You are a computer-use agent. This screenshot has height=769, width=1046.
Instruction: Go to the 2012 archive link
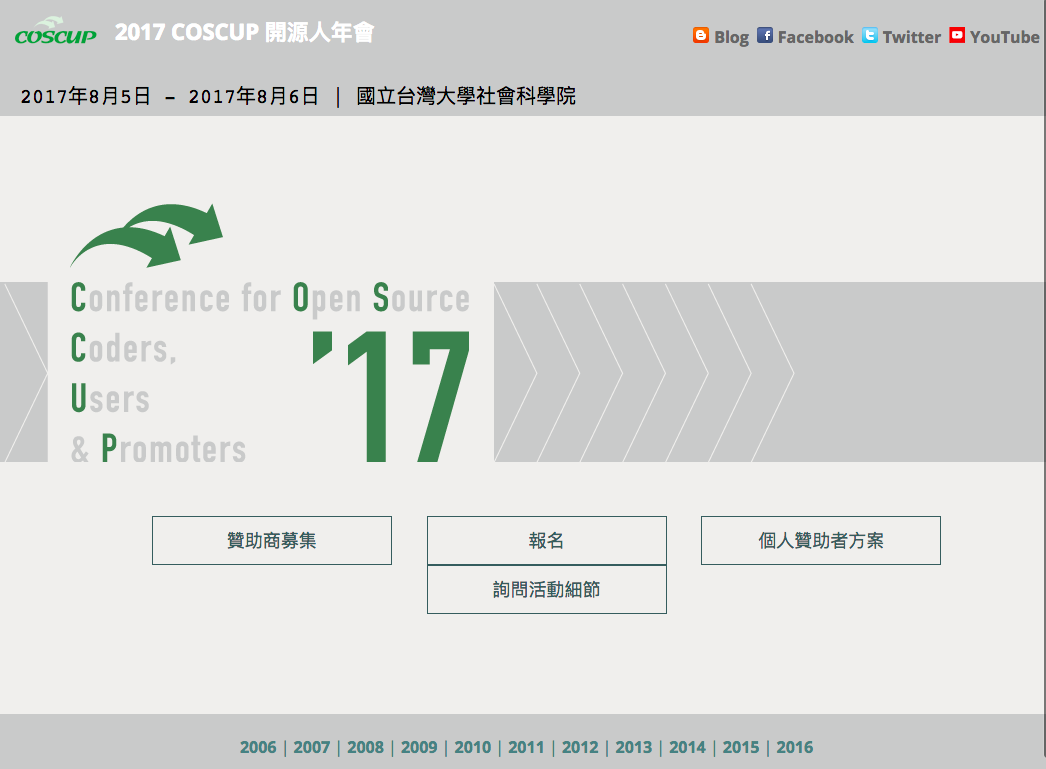coord(580,747)
